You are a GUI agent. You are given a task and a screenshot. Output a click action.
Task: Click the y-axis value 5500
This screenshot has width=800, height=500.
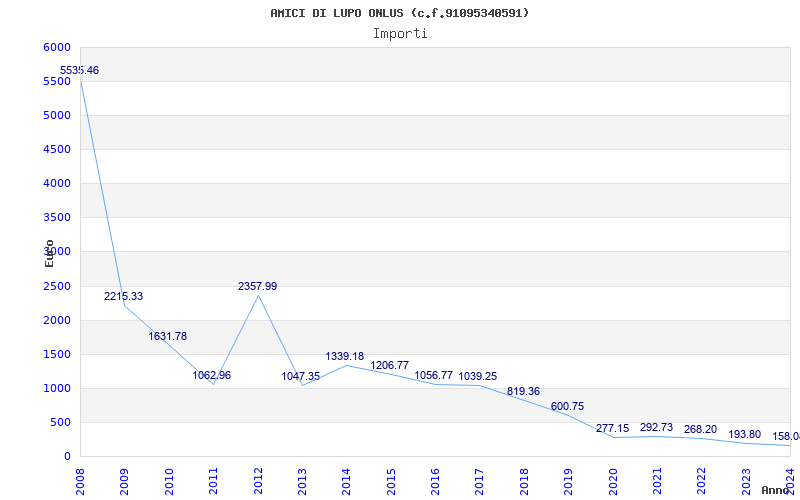coord(57,82)
